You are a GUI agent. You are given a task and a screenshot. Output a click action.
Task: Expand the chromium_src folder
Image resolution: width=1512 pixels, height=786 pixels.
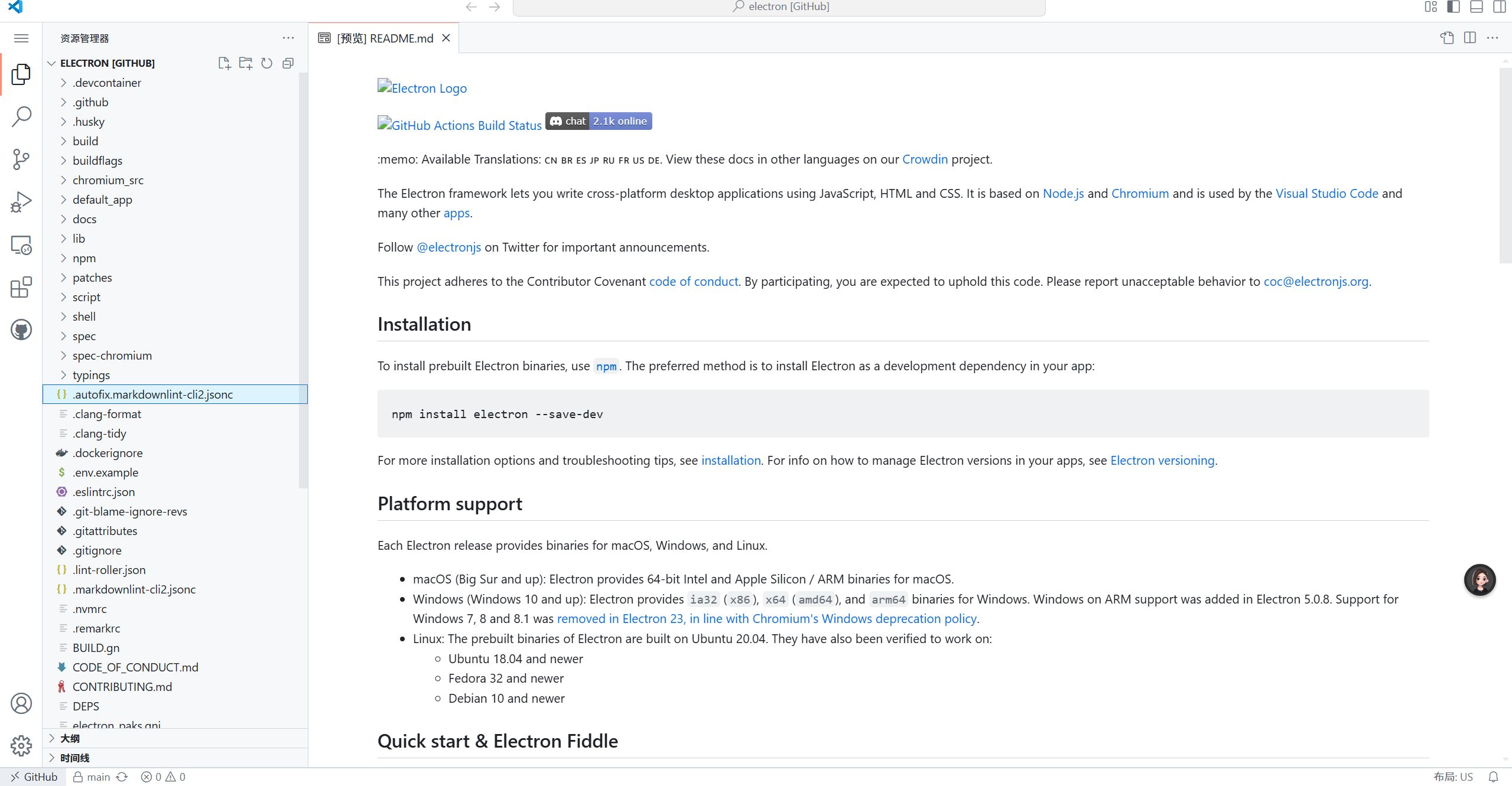pos(175,180)
